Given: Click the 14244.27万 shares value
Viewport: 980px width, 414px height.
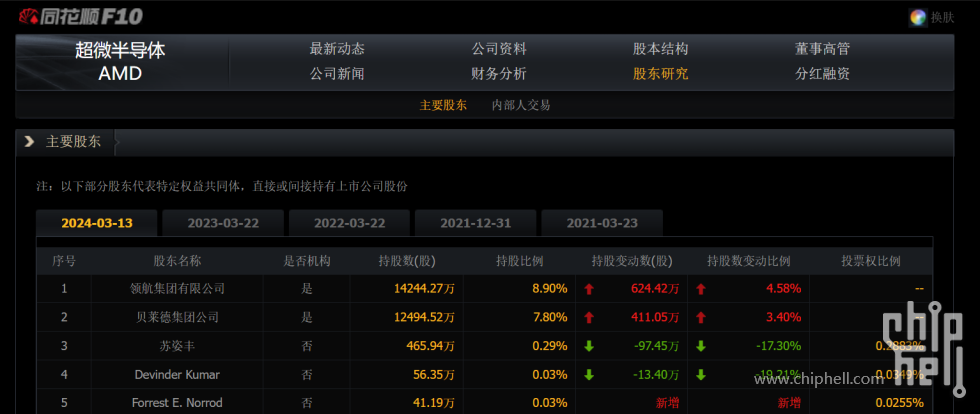Looking at the screenshot, I should [424, 289].
